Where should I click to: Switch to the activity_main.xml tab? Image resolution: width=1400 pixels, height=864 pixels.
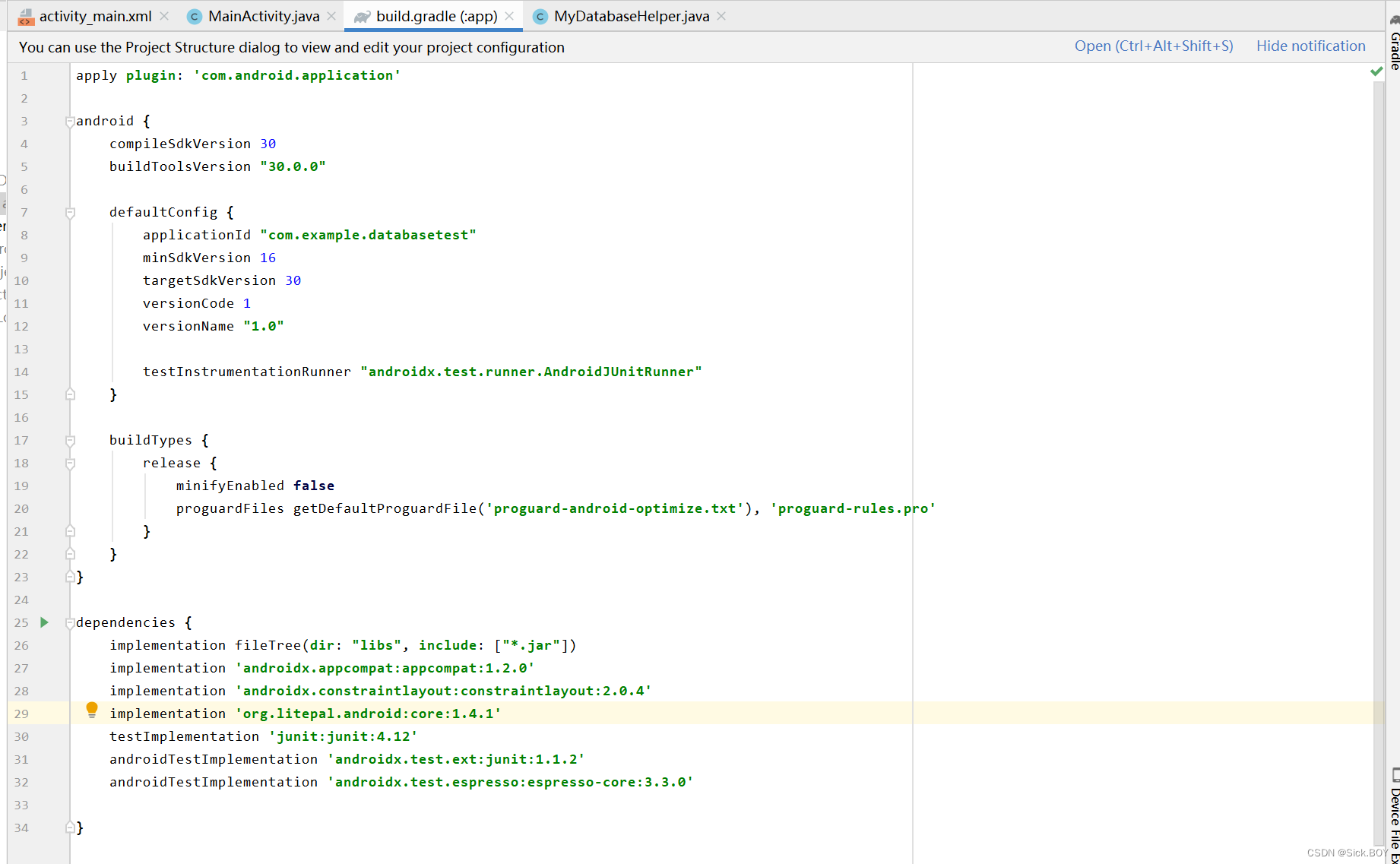pyautogui.click(x=95, y=16)
